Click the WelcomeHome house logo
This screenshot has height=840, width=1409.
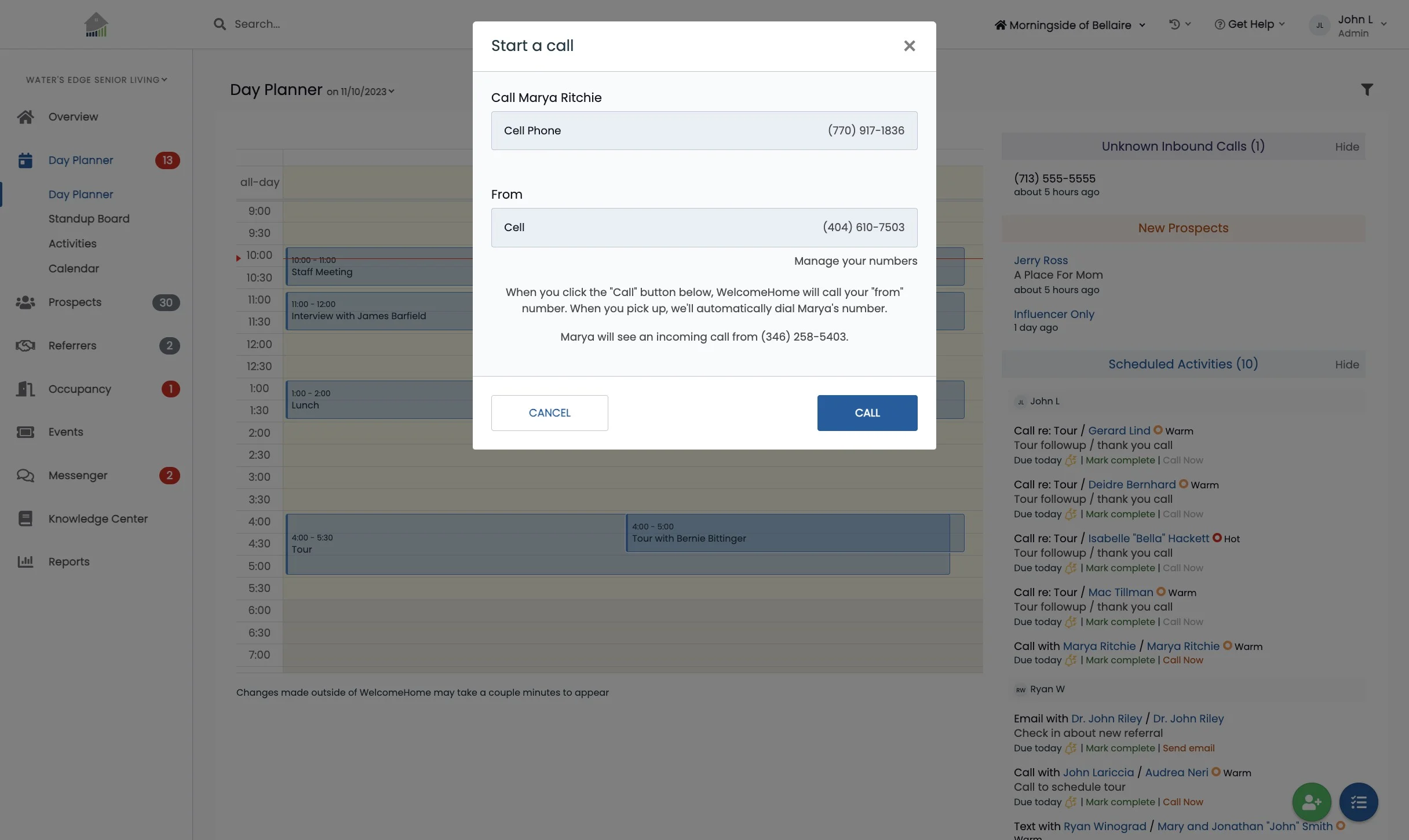point(96,25)
